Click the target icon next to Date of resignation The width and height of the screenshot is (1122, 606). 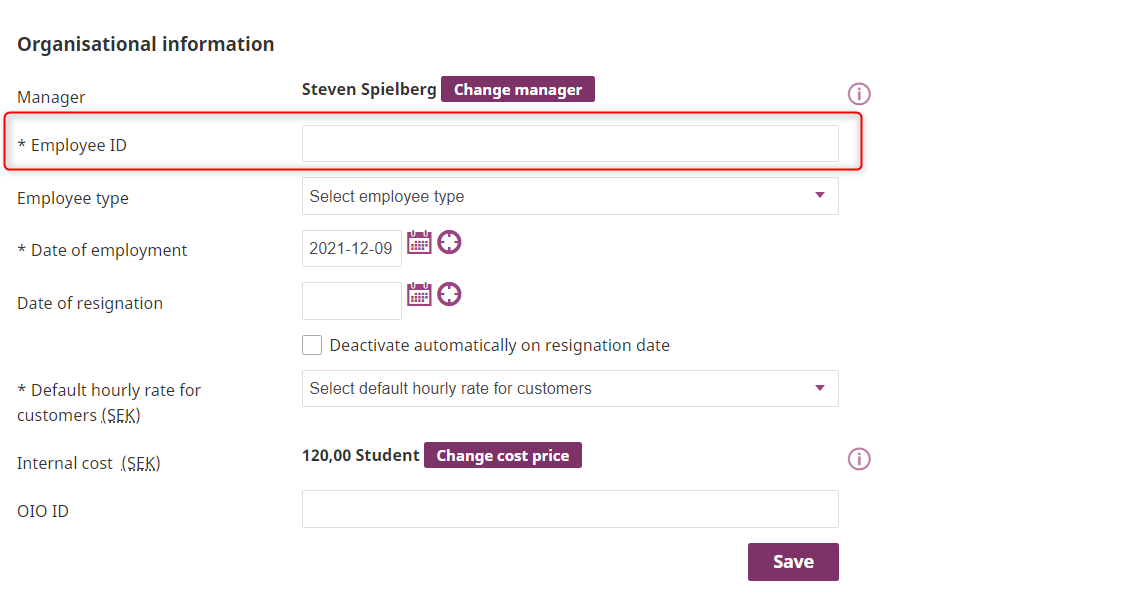click(449, 294)
